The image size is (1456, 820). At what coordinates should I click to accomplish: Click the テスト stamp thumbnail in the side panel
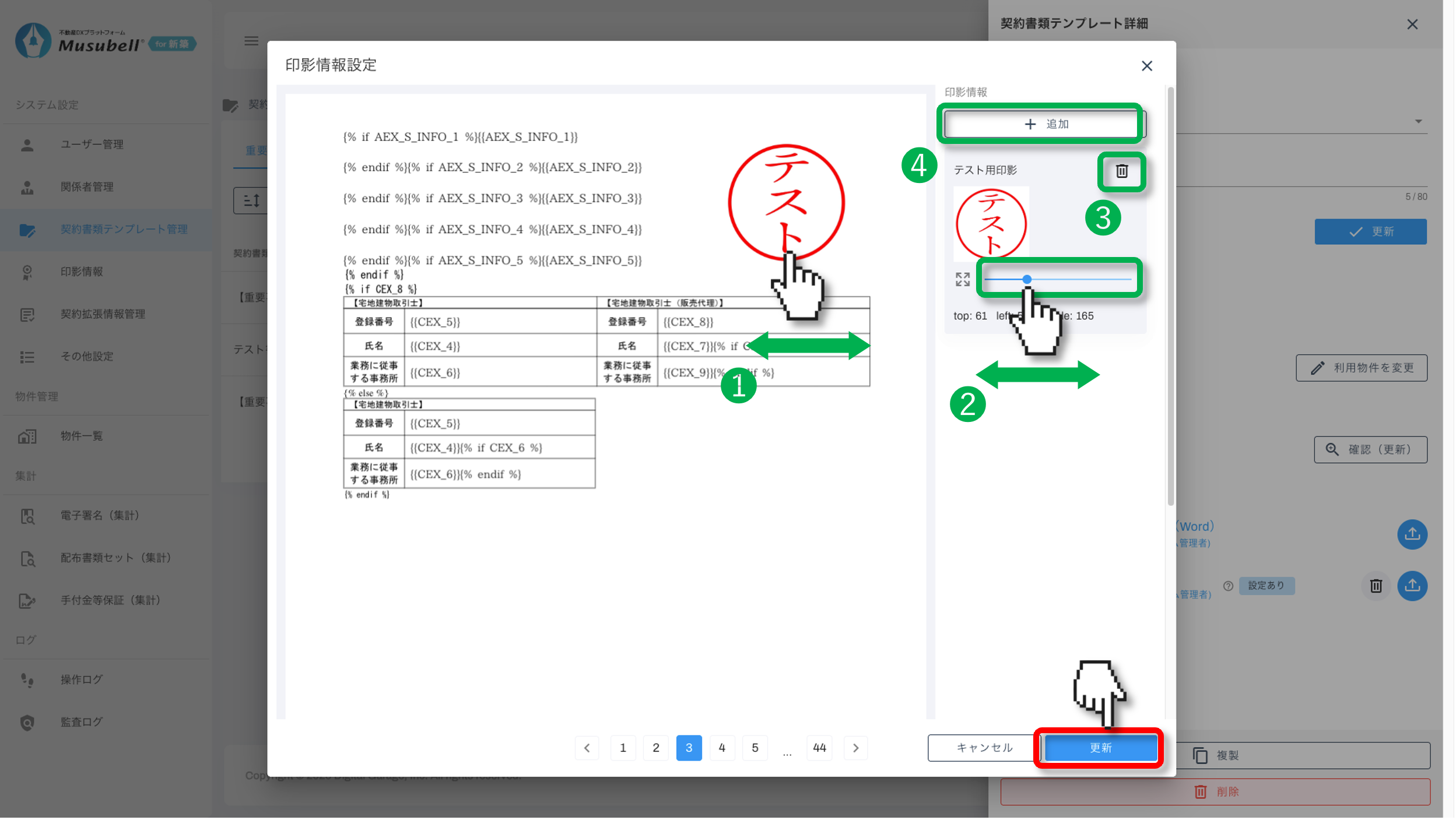pyautogui.click(x=991, y=224)
